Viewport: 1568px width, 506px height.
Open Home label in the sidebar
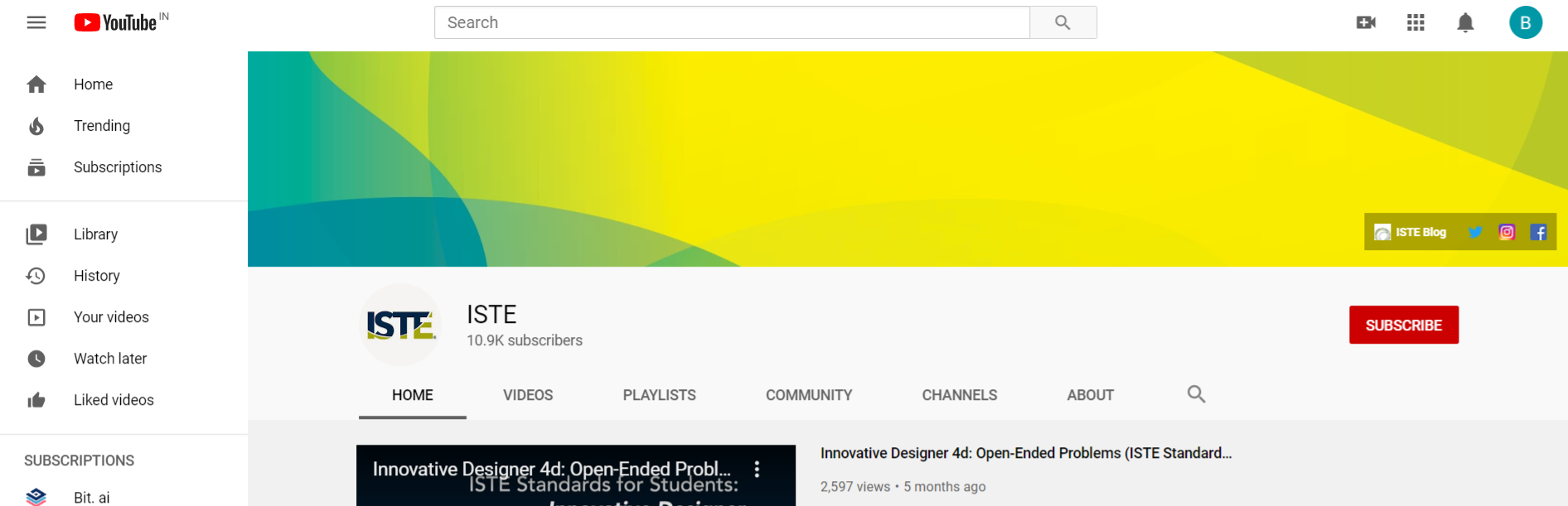click(x=93, y=84)
